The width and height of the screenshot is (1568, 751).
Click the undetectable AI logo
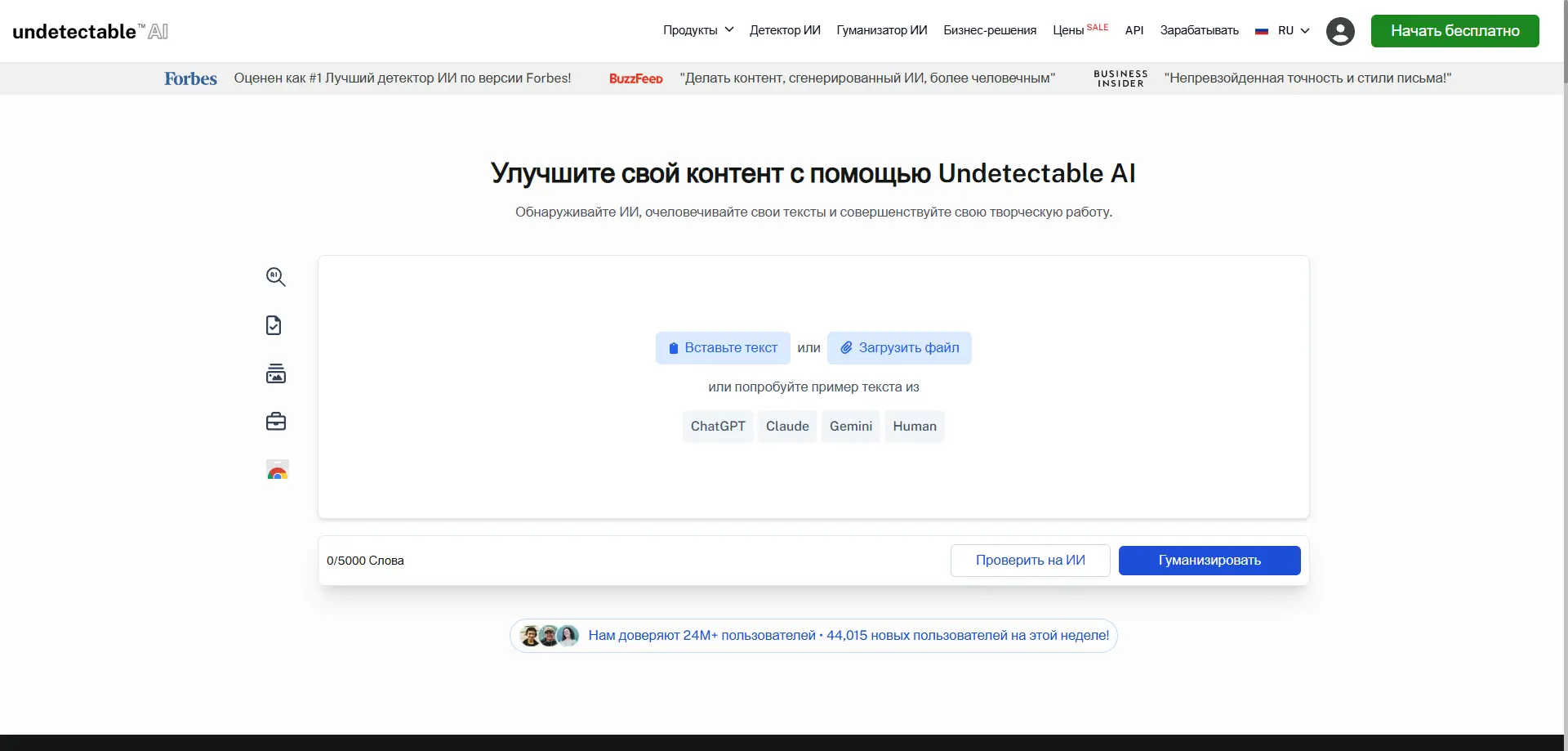click(91, 31)
